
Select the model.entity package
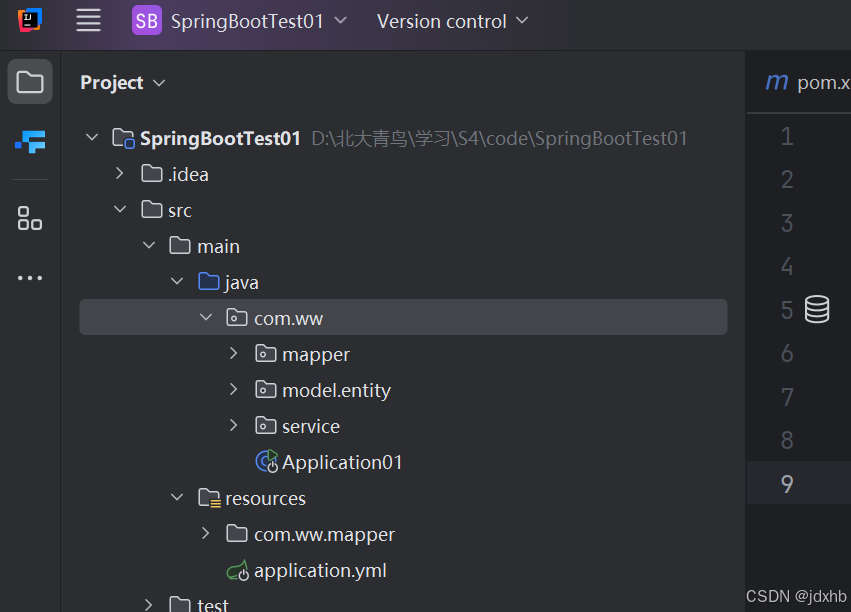(336, 390)
